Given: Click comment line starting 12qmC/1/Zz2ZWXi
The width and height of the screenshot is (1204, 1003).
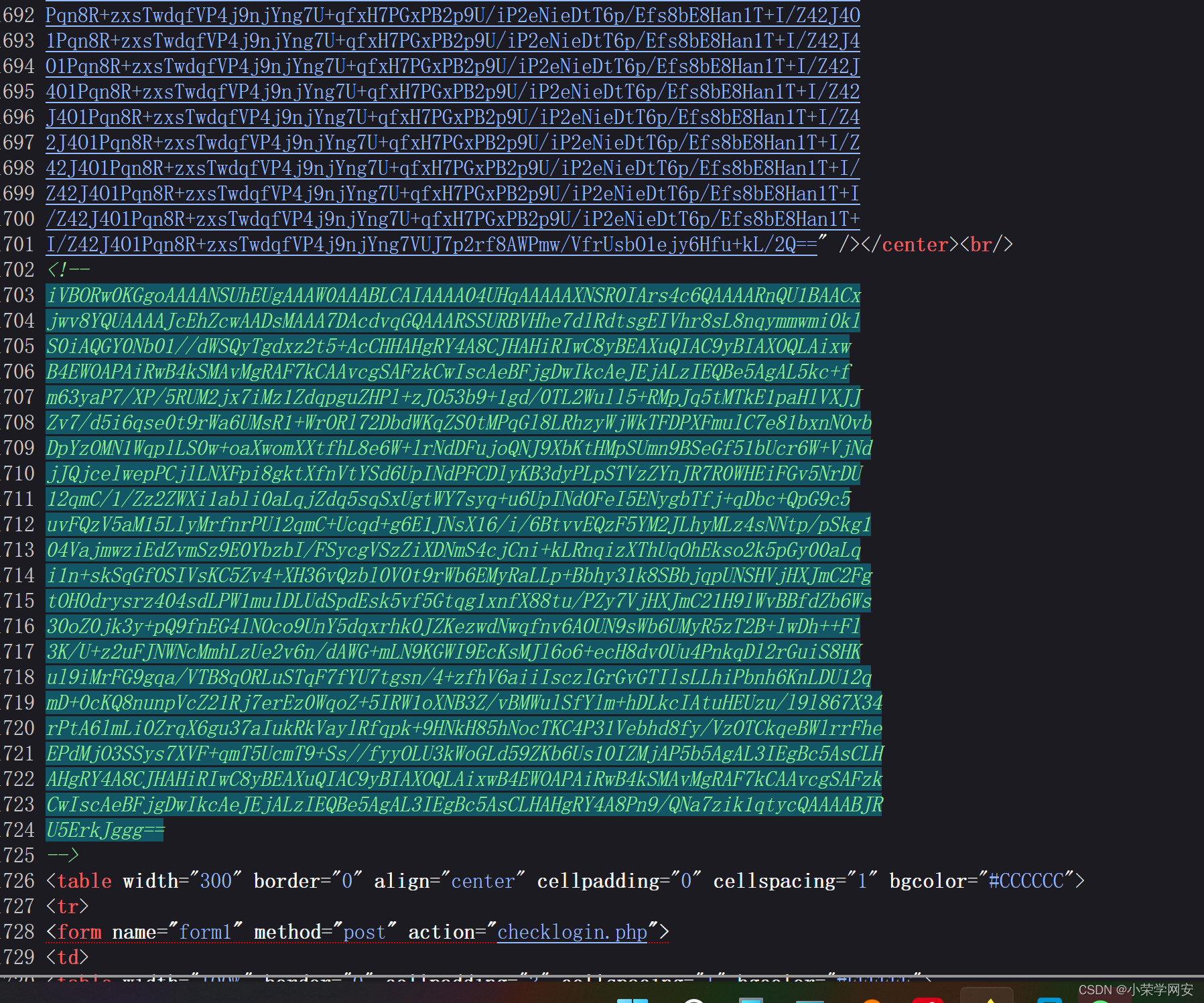Looking at the screenshot, I should 448,498.
